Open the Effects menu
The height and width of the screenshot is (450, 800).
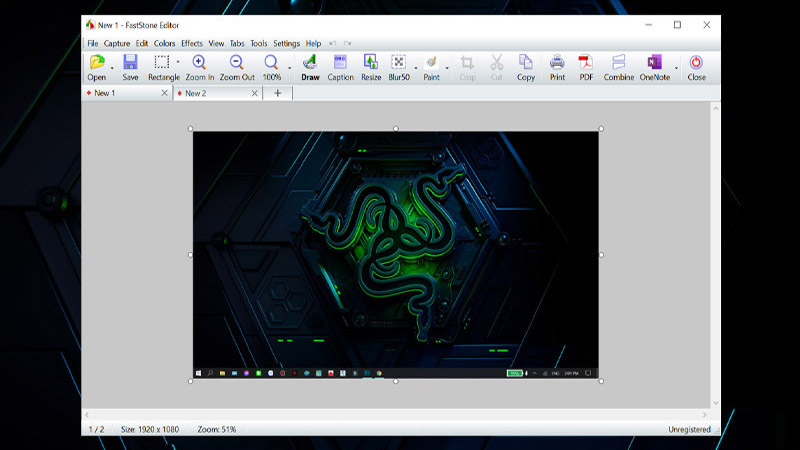coord(192,43)
